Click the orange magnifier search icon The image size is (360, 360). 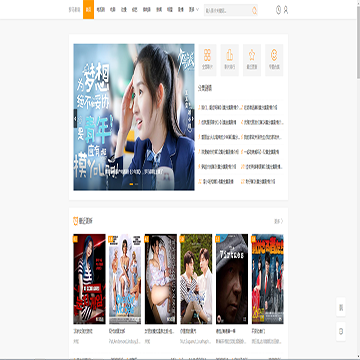point(254,11)
